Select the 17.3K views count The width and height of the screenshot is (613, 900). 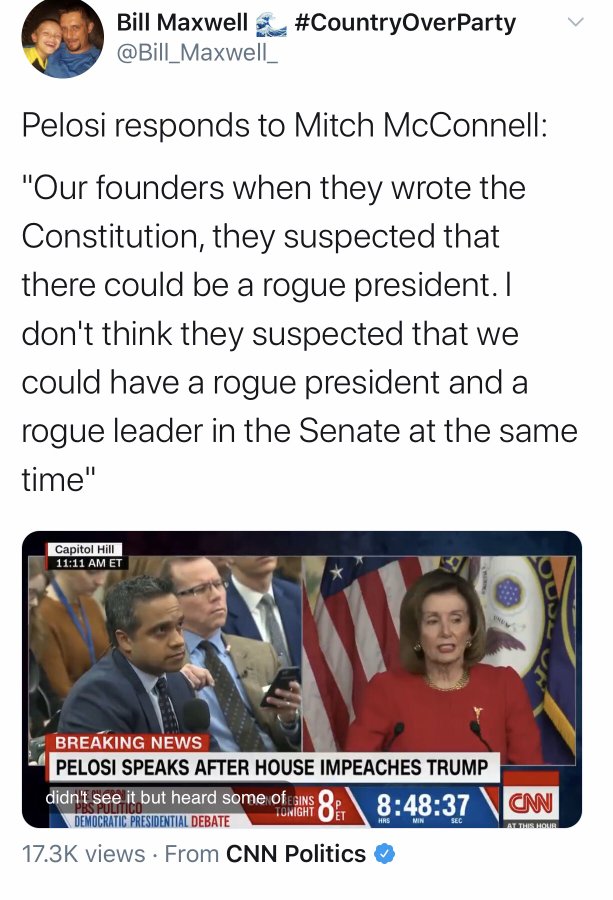click(83, 854)
